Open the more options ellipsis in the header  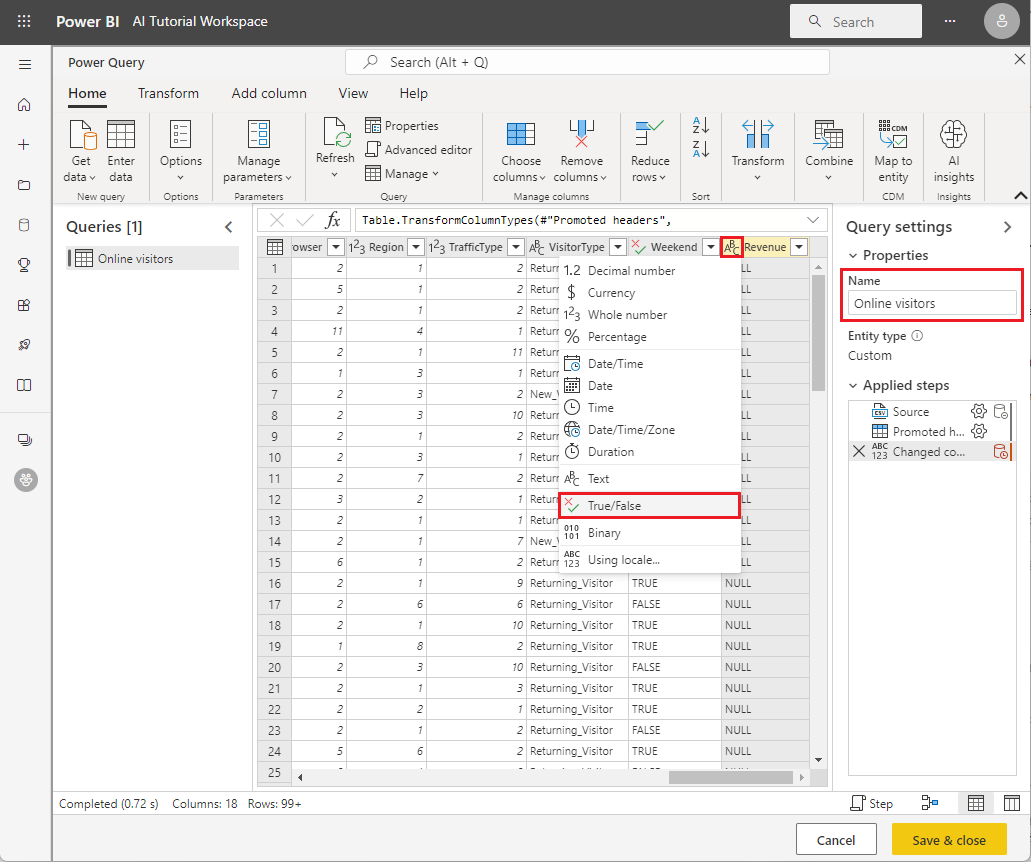pos(950,22)
